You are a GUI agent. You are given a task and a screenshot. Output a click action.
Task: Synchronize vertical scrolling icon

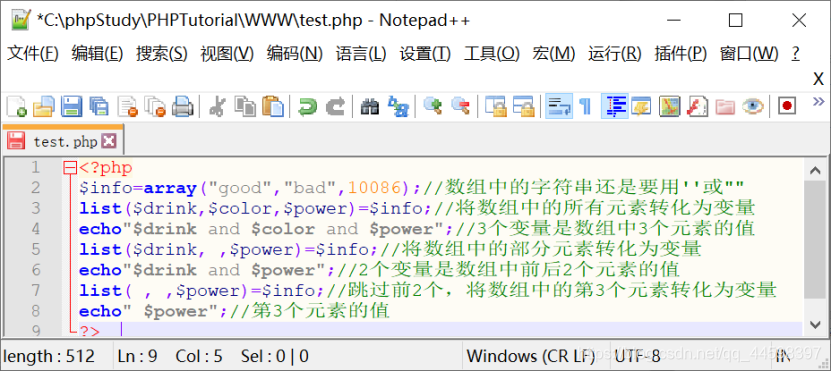coord(496,107)
